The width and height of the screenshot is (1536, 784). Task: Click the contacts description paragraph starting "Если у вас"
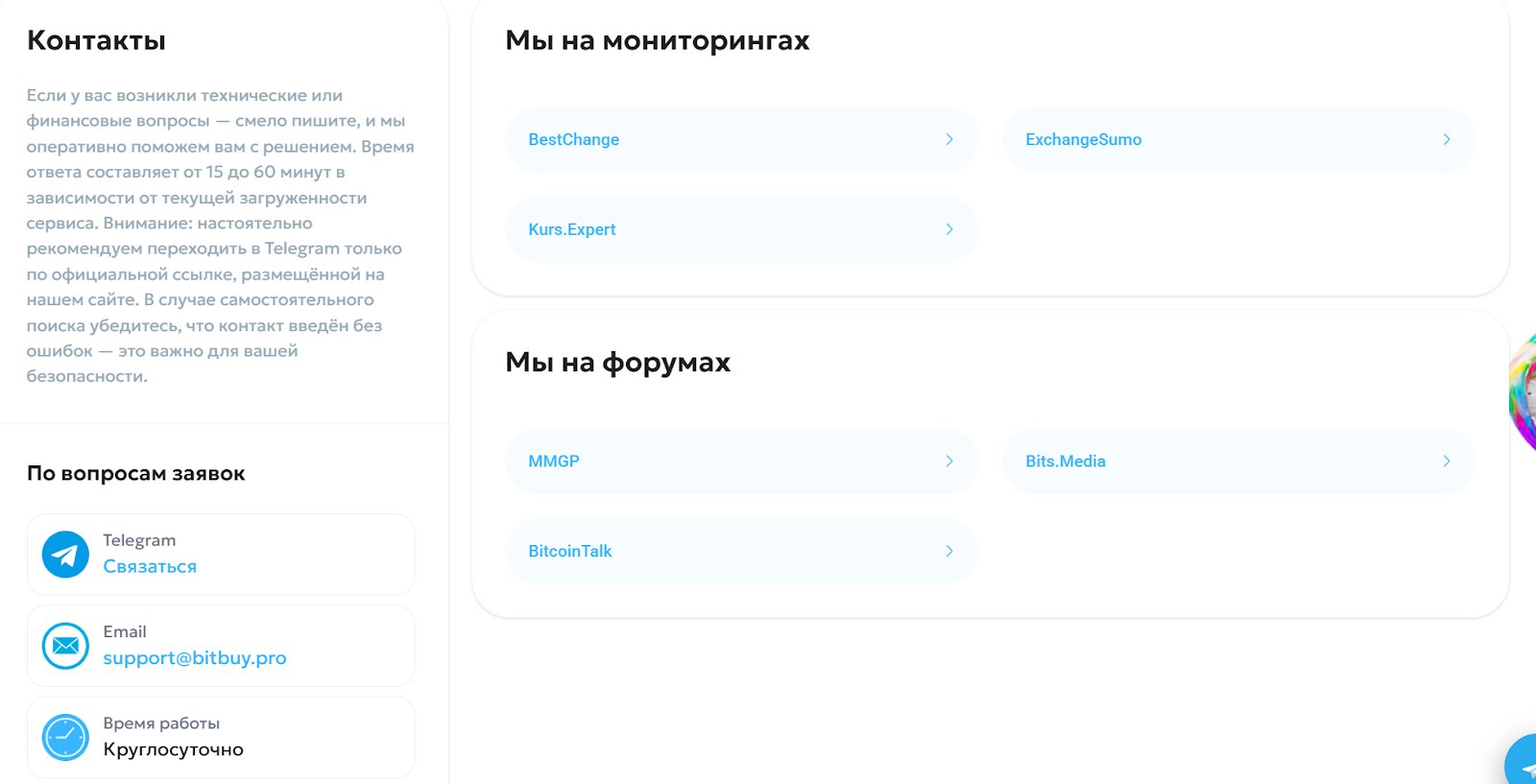point(221,235)
